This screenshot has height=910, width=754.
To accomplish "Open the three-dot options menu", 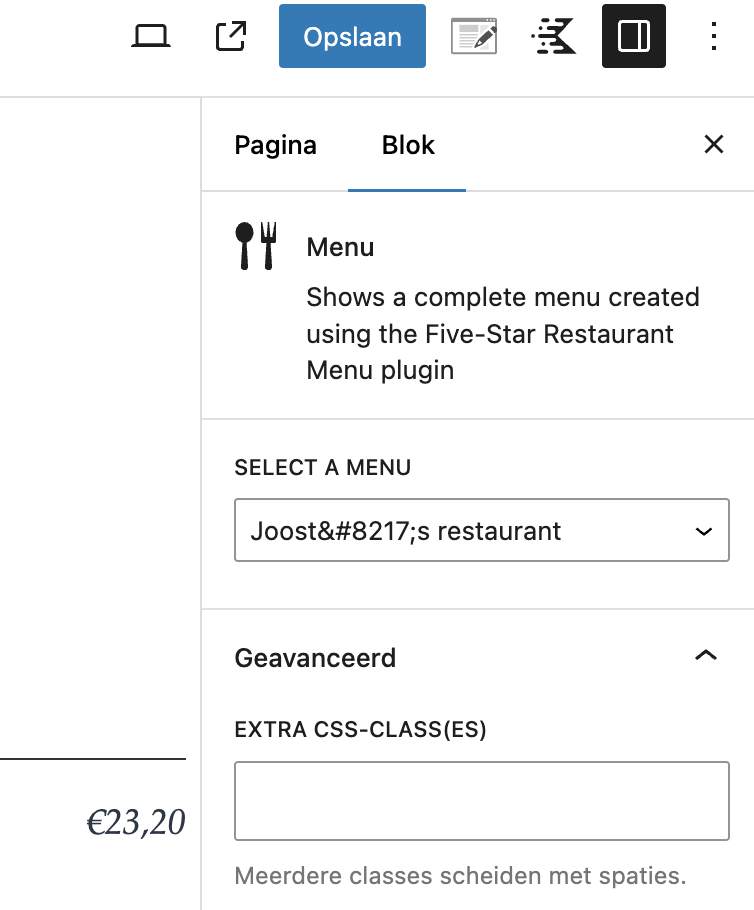I will [713, 37].
